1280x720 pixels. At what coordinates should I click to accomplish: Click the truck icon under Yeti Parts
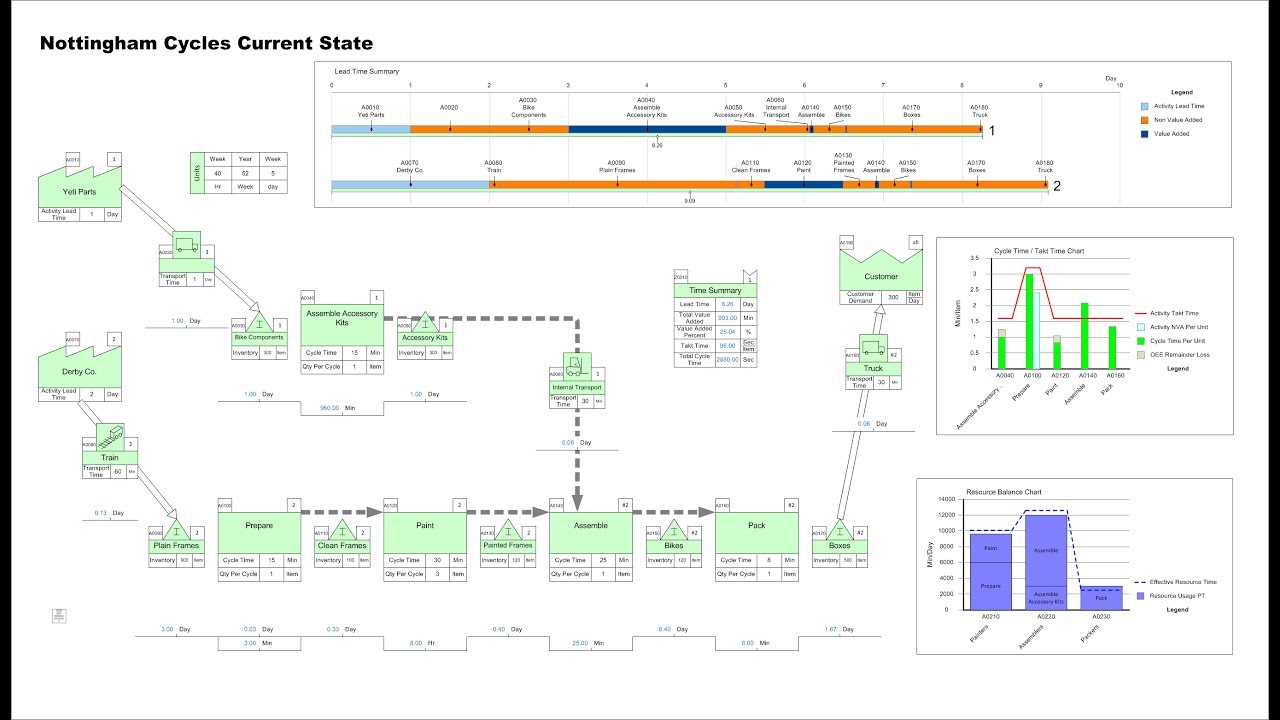pyautogui.click(x=186, y=245)
